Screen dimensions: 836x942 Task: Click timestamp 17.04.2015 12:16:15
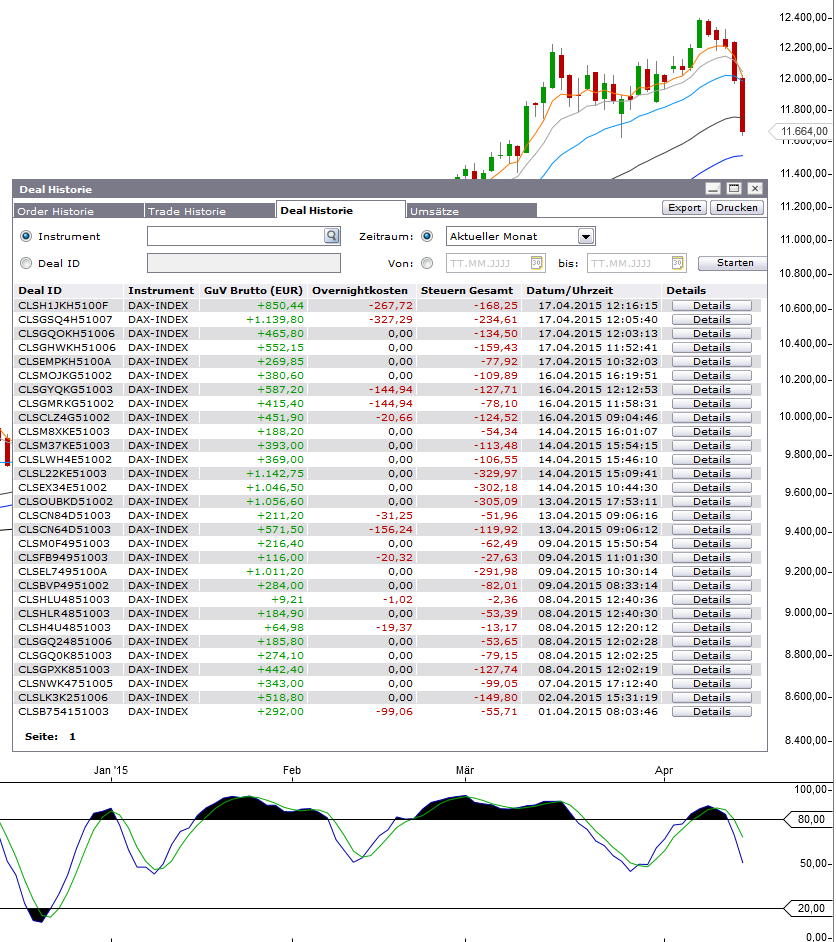pyautogui.click(x=598, y=306)
